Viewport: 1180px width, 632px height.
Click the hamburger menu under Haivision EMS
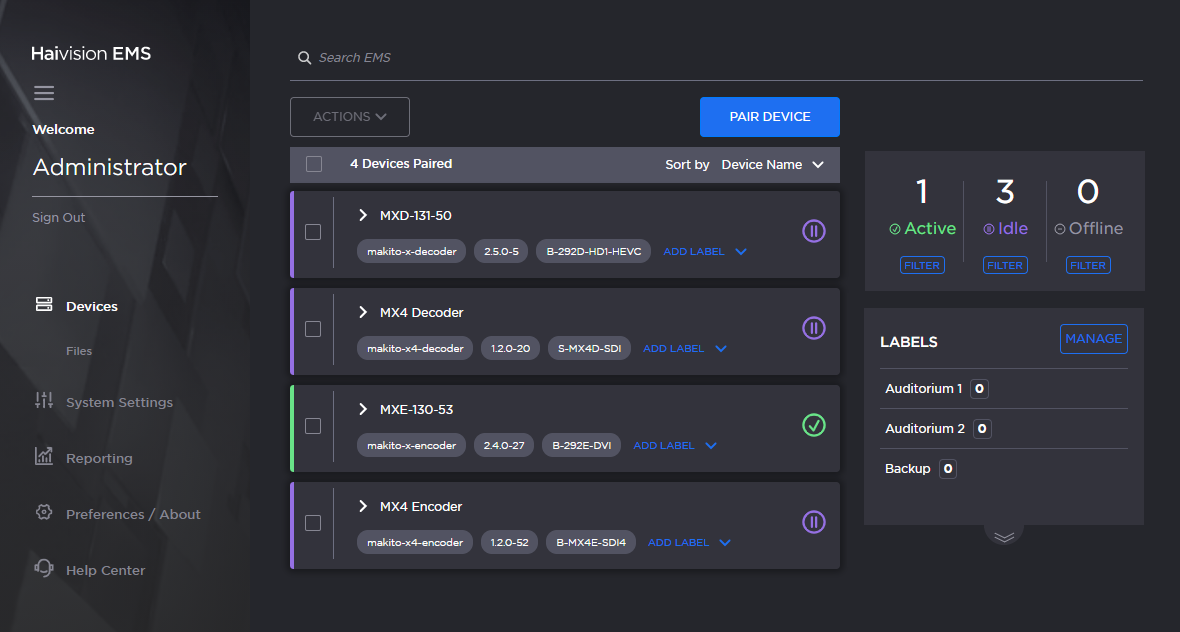[44, 92]
